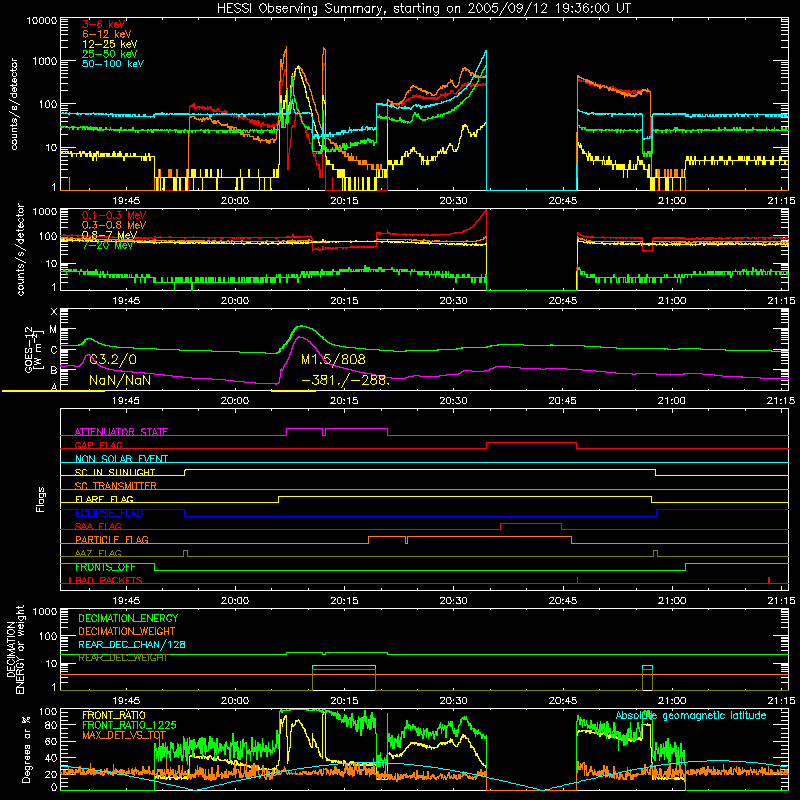This screenshot has height=800, width=800.
Task: Select the BAD_PACKETS flag label
Action: tap(108, 580)
